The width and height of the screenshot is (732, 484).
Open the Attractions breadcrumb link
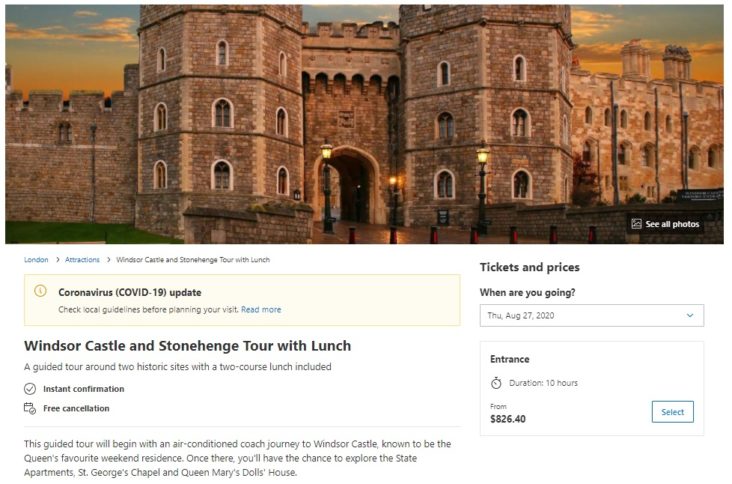tap(82, 260)
